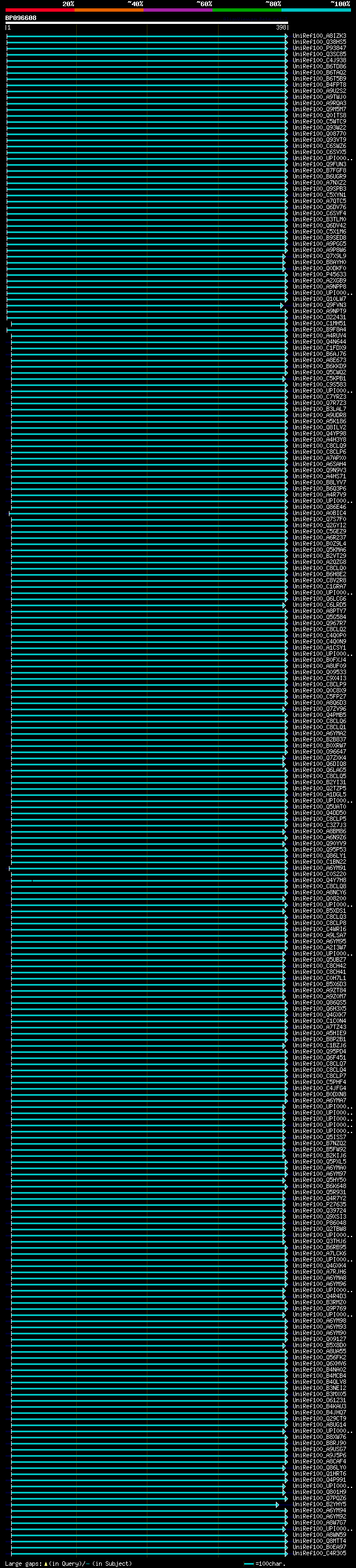Click hit label UniRef100_A8BM86

point(319,832)
